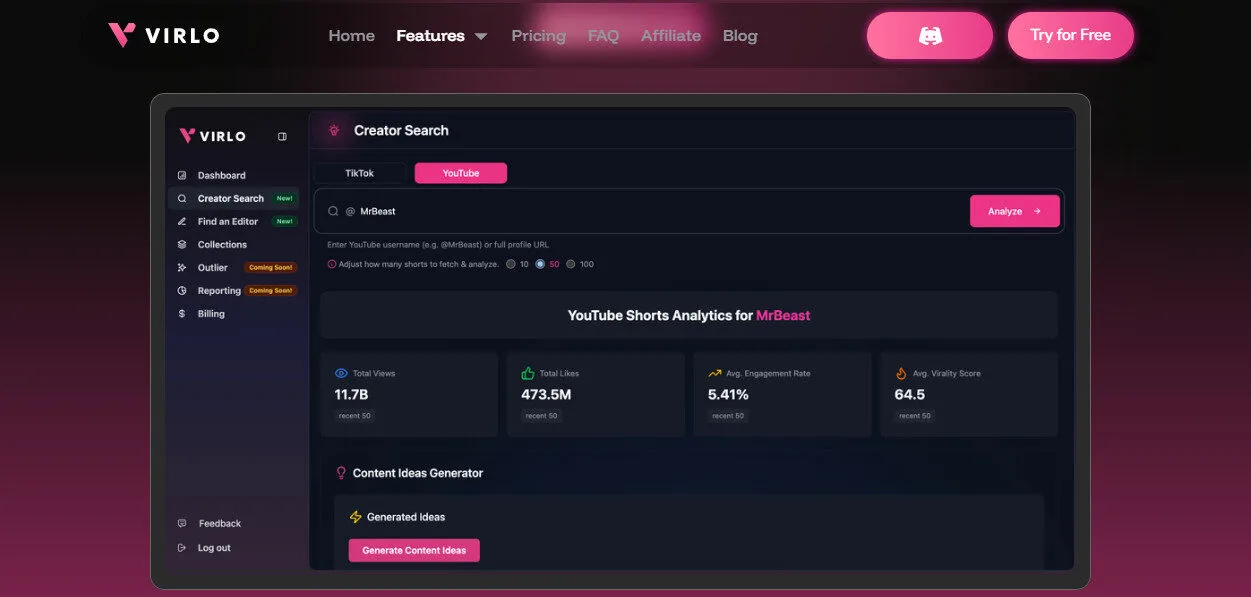Open Collections via its stack icon
The image size is (1251, 597).
click(182, 244)
